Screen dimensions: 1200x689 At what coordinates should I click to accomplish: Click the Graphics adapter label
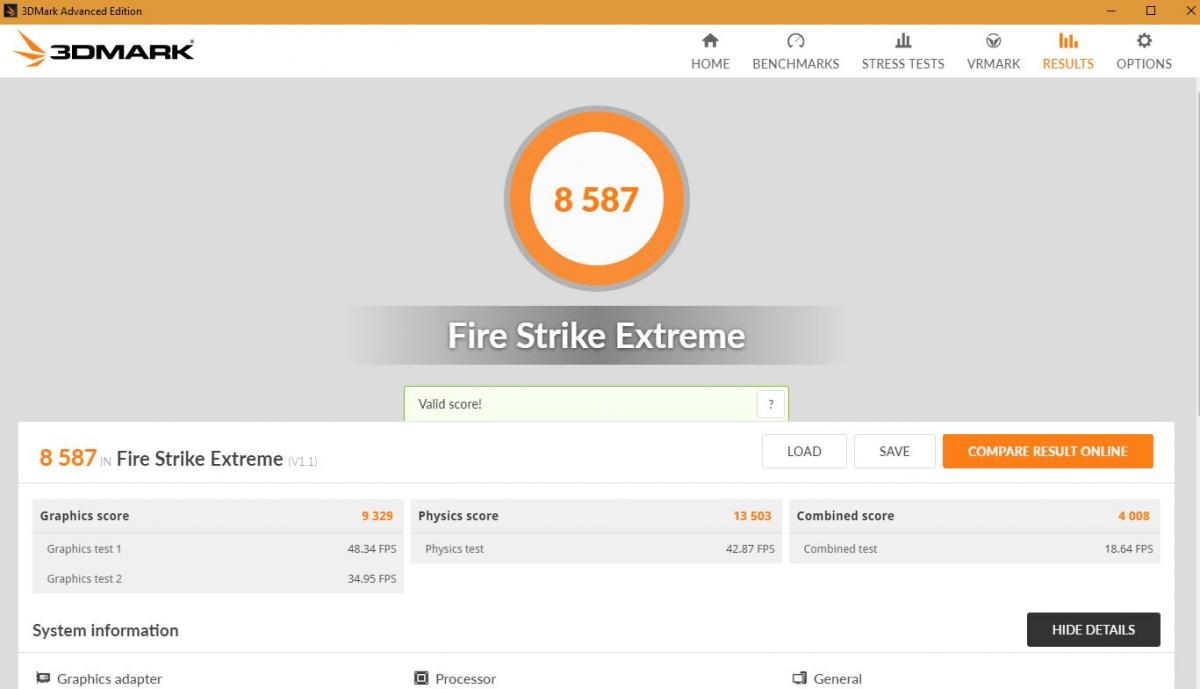(109, 679)
